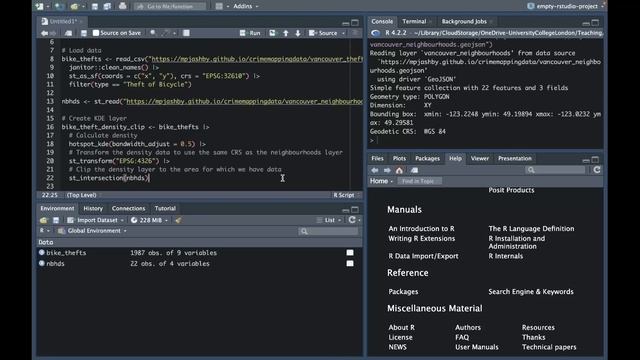Image resolution: width=640 pixels, height=360 pixels.
Task: Switch to the Terminal tab
Action: click(x=414, y=21)
